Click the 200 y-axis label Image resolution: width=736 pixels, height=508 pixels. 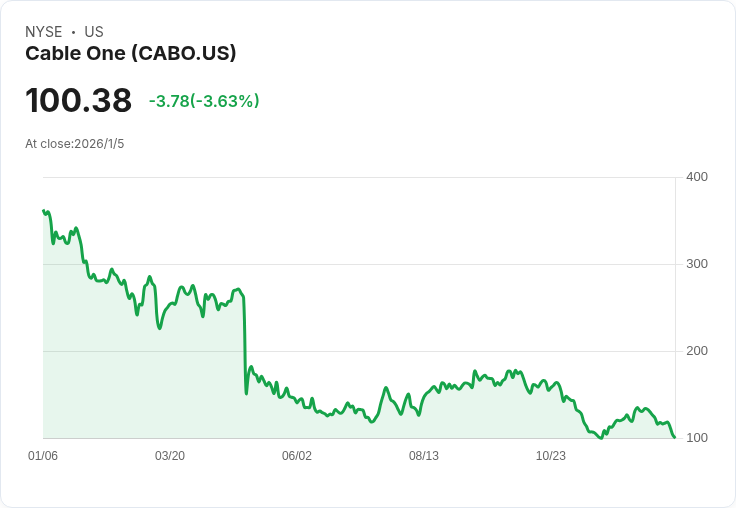click(696, 351)
